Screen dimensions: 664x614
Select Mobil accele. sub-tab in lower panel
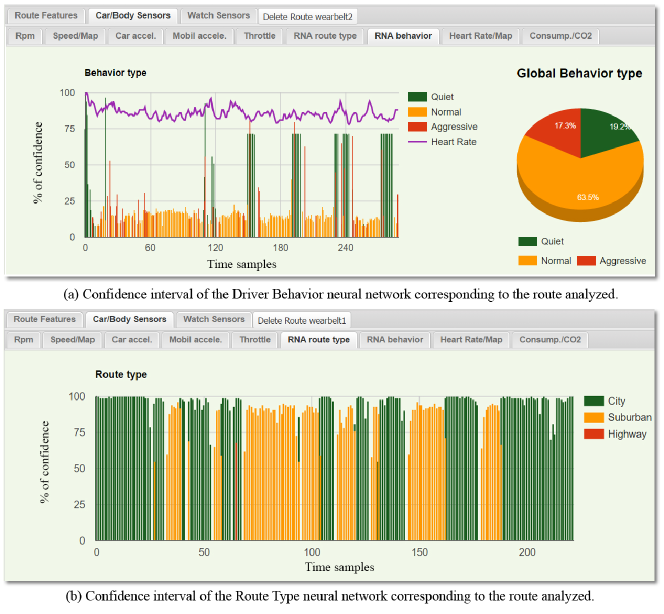pos(195,340)
